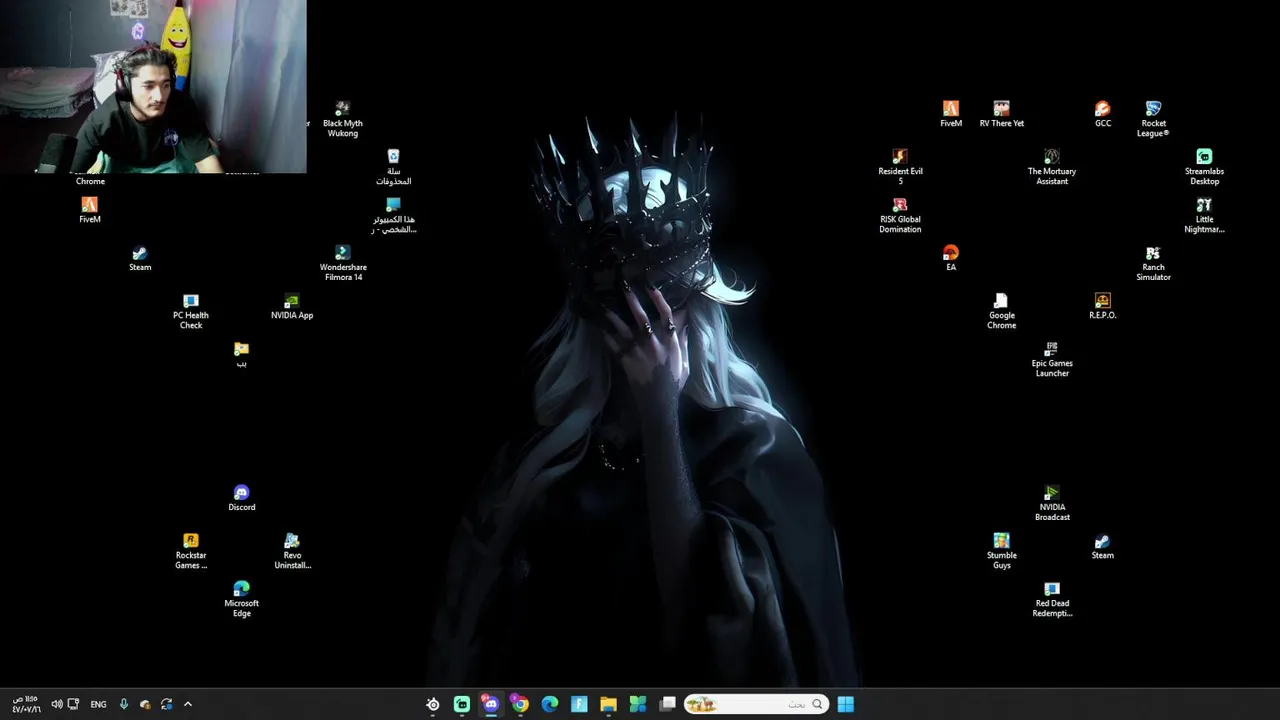Launch Microsoft Edge from the taskbar
Viewport: 1280px width, 720px height.
click(550, 704)
